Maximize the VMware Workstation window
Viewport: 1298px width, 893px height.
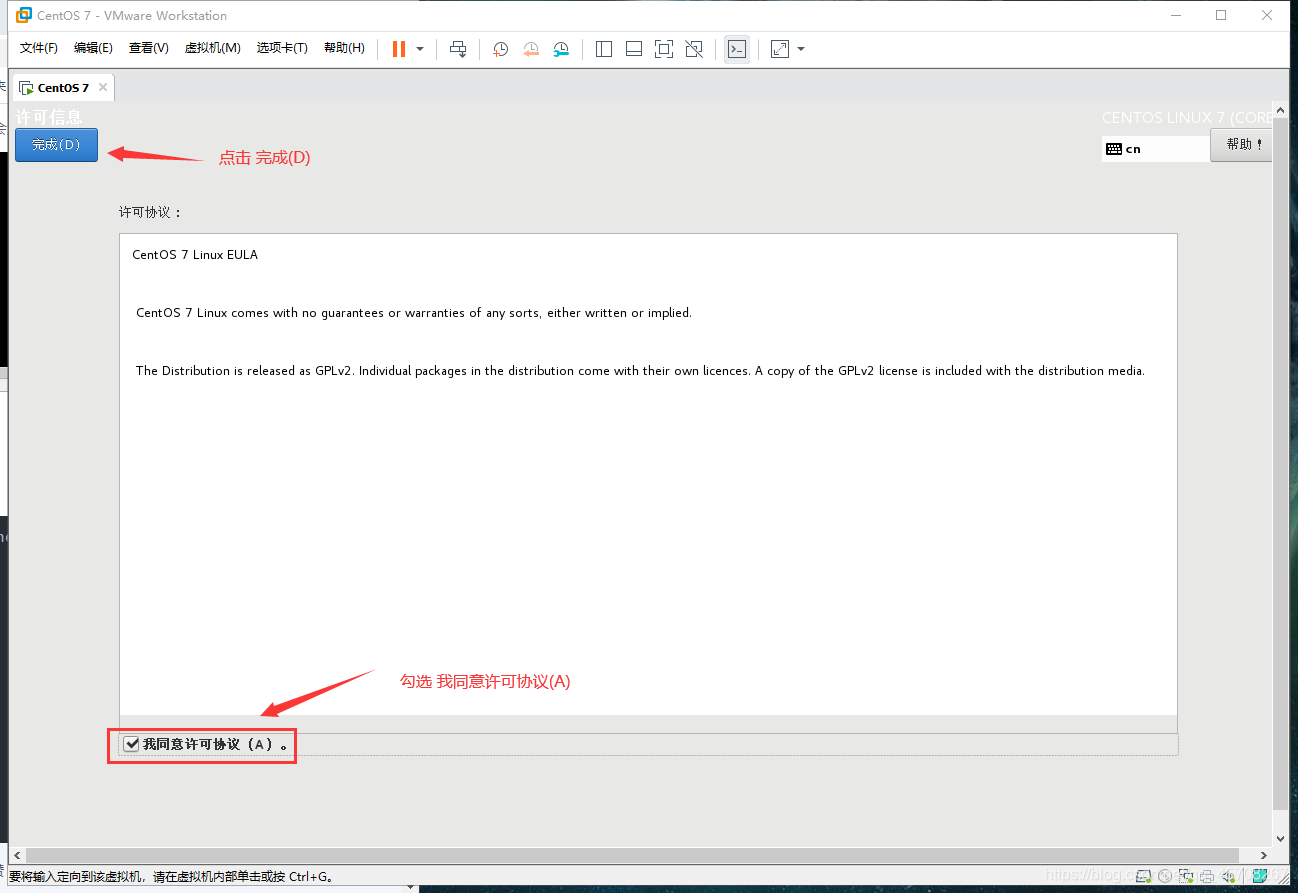[x=1221, y=15]
